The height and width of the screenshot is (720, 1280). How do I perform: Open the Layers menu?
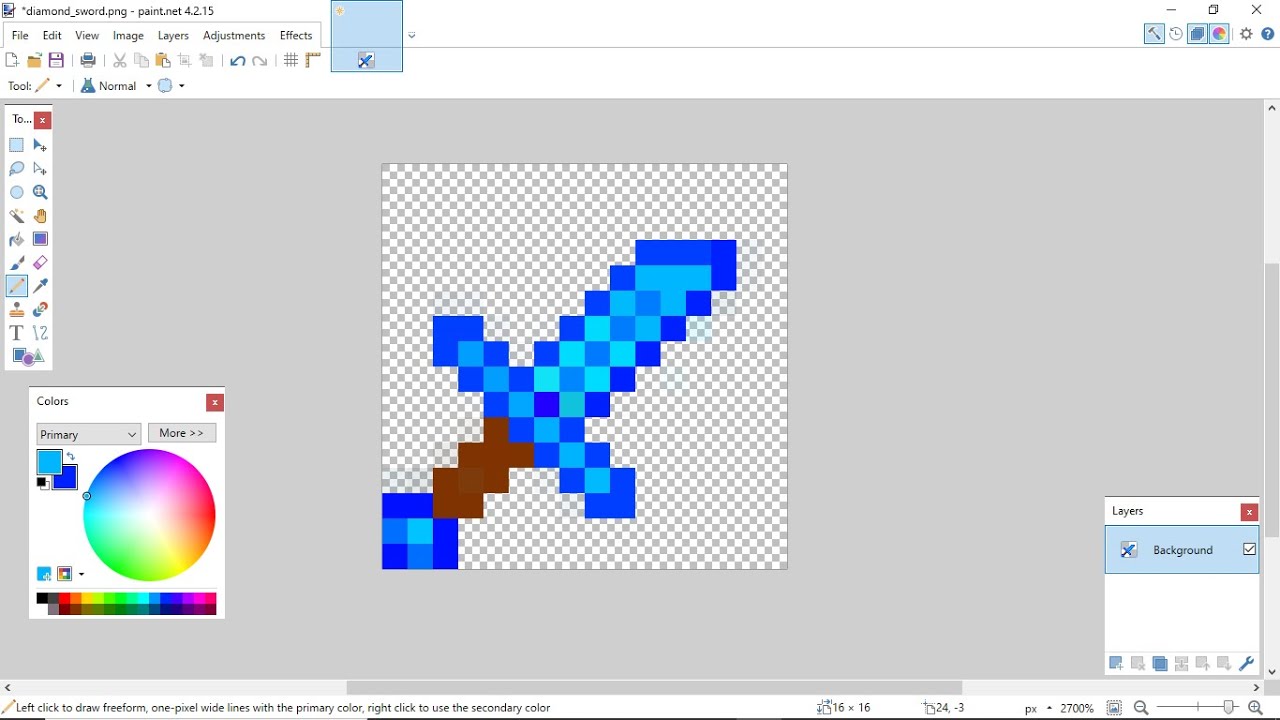click(x=174, y=36)
